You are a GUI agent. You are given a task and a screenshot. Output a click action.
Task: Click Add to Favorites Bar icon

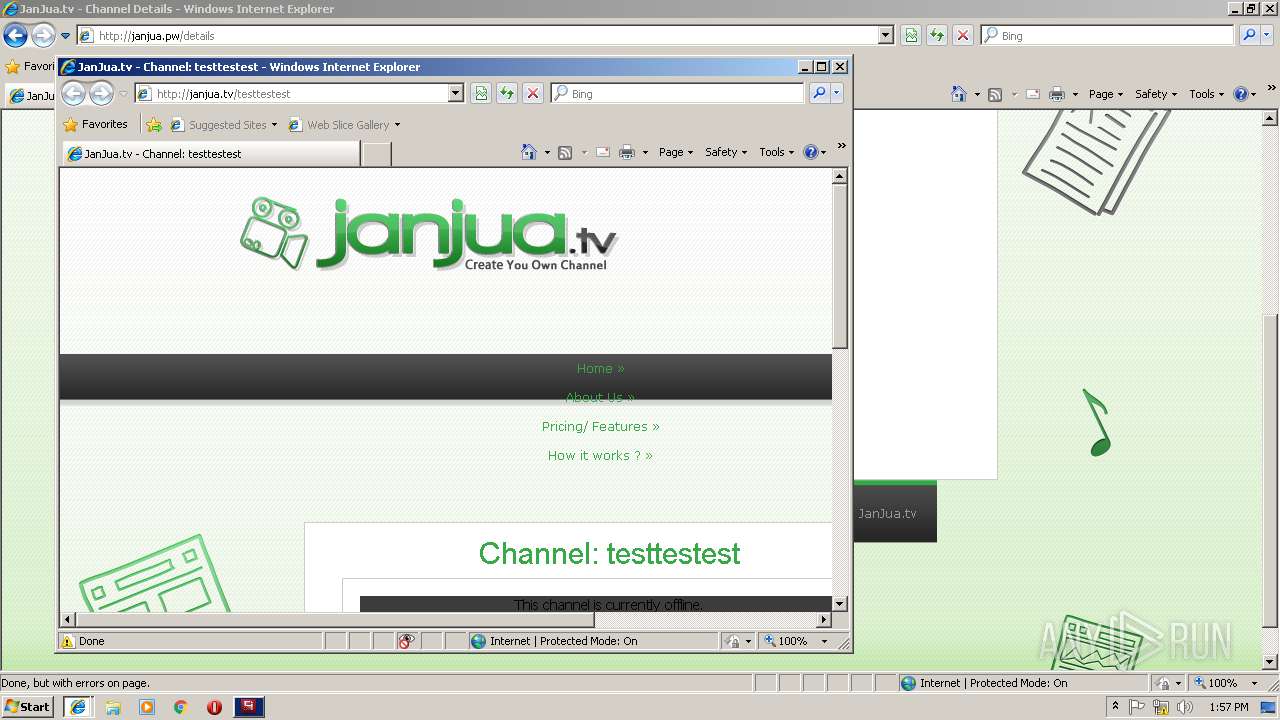click(x=153, y=125)
